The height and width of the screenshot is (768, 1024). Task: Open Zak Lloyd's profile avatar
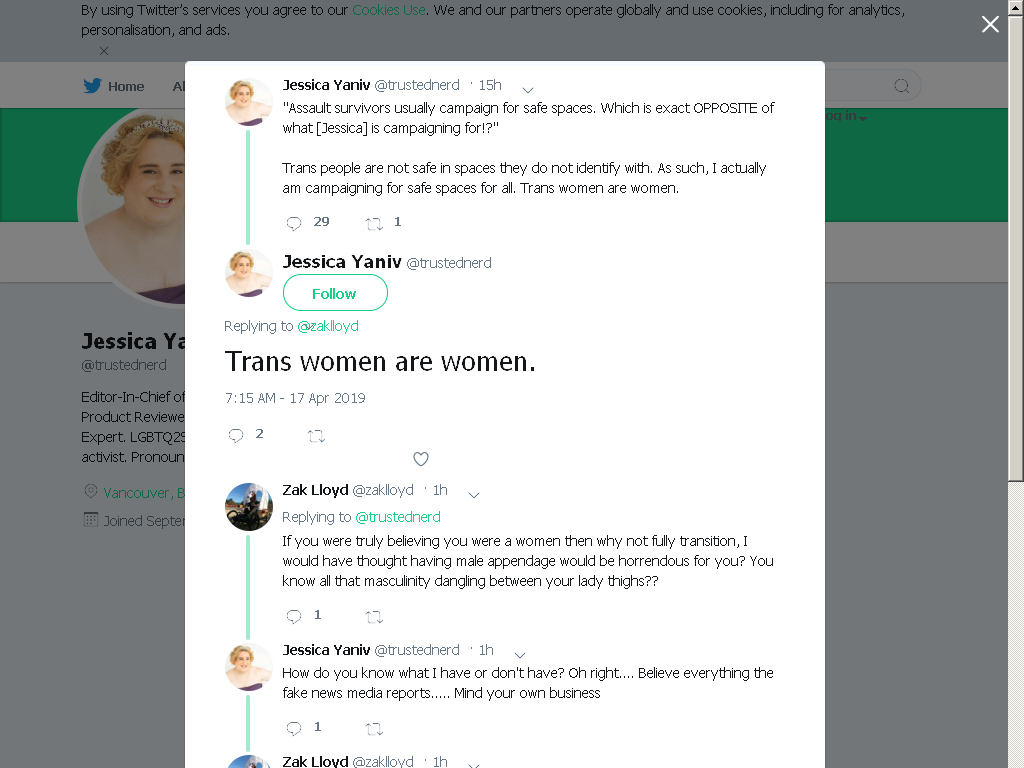coord(248,506)
